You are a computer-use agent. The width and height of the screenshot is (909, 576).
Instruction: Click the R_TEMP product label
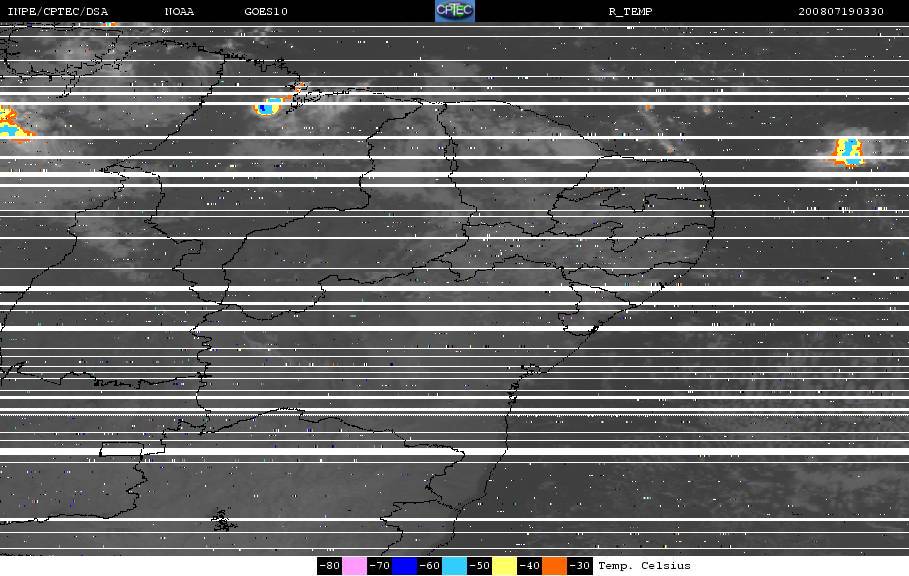coord(631,12)
